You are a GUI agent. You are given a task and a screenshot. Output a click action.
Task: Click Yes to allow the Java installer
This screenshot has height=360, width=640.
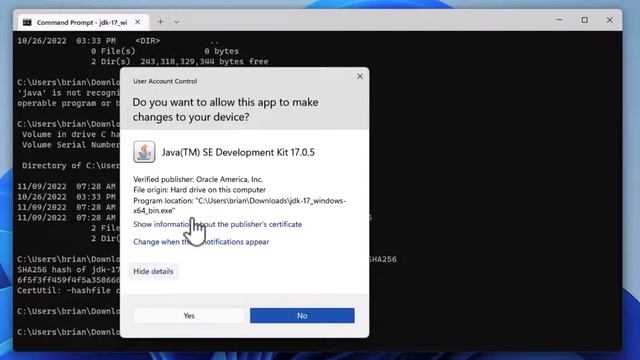pyautogui.click(x=189, y=316)
